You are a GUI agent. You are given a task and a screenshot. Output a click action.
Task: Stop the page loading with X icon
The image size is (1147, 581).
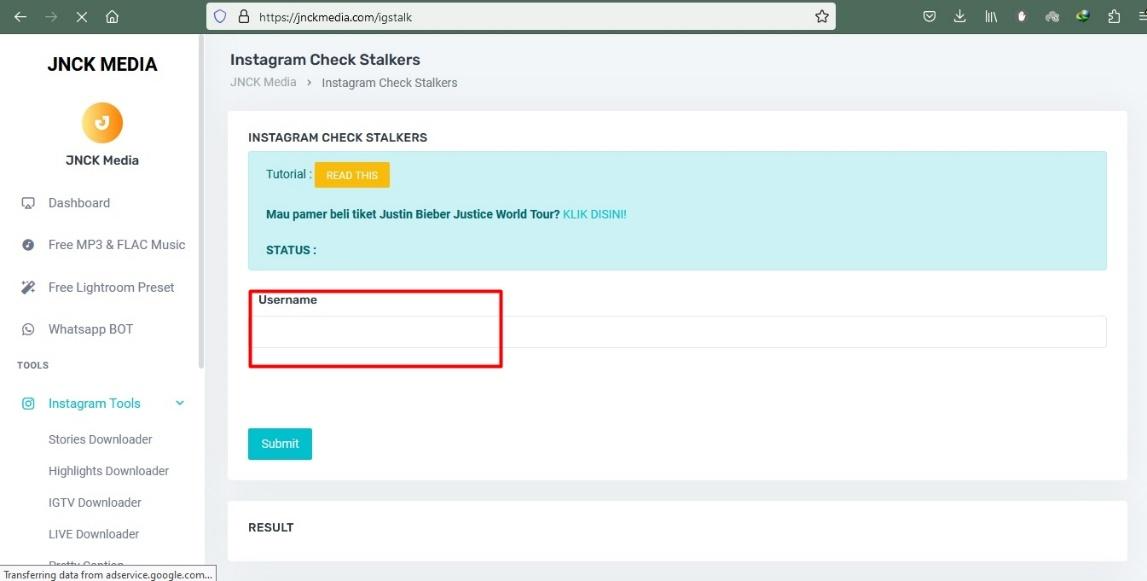click(x=82, y=16)
